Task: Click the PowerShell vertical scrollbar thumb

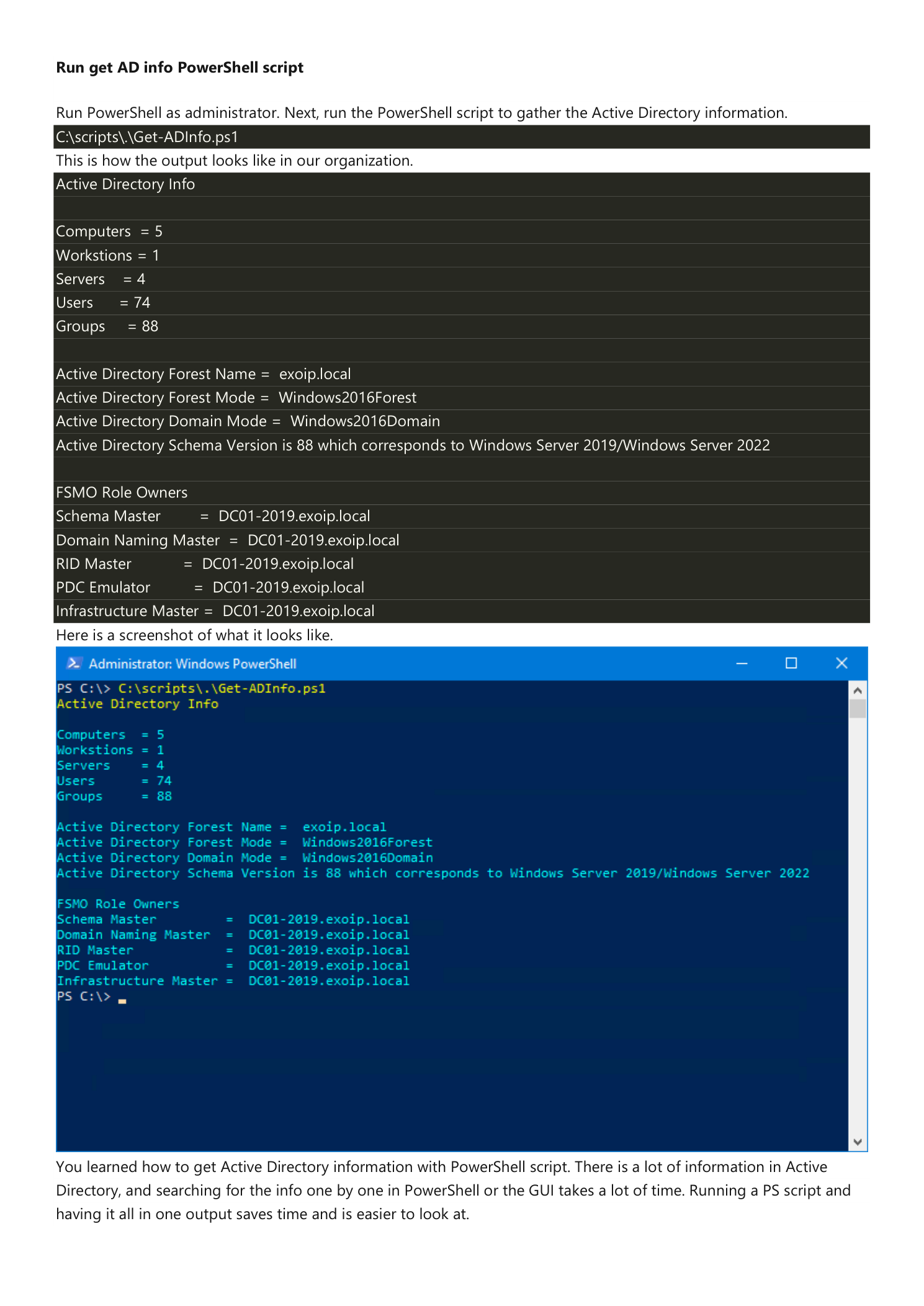Action: click(x=858, y=709)
